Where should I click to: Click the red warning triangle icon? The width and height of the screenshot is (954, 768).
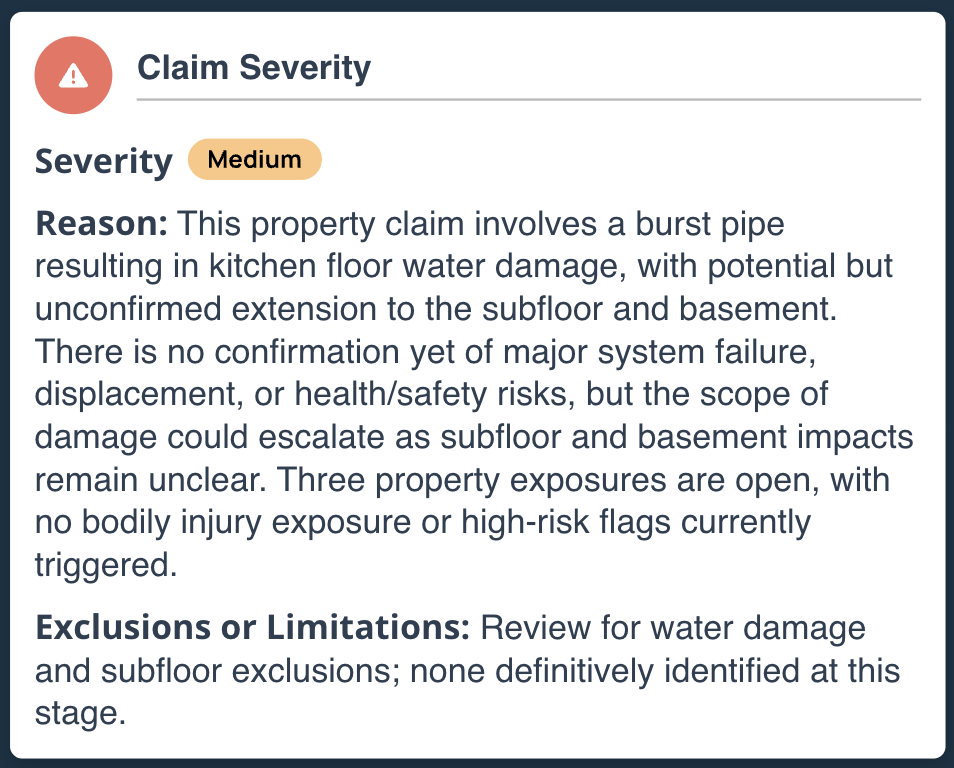pyautogui.click(x=73, y=75)
